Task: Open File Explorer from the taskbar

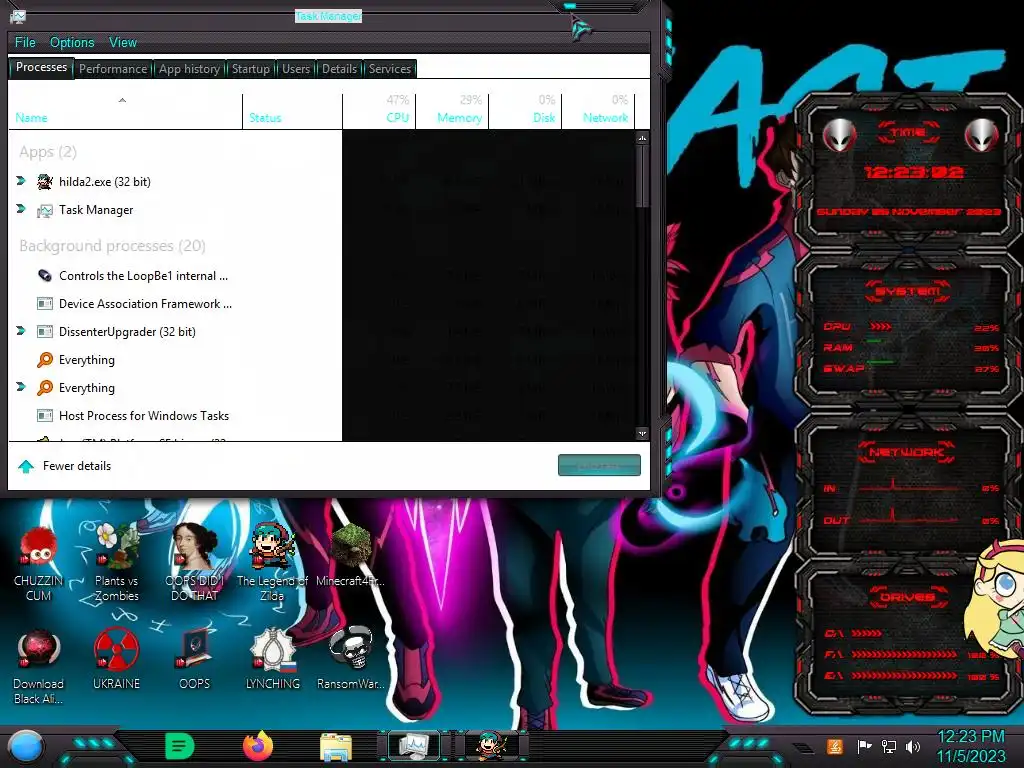Action: coord(336,747)
